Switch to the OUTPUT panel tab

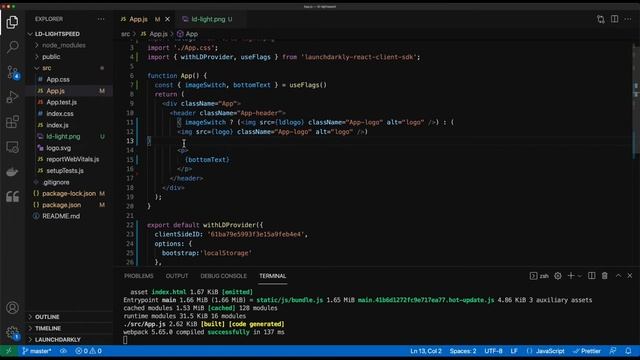[x=177, y=276]
